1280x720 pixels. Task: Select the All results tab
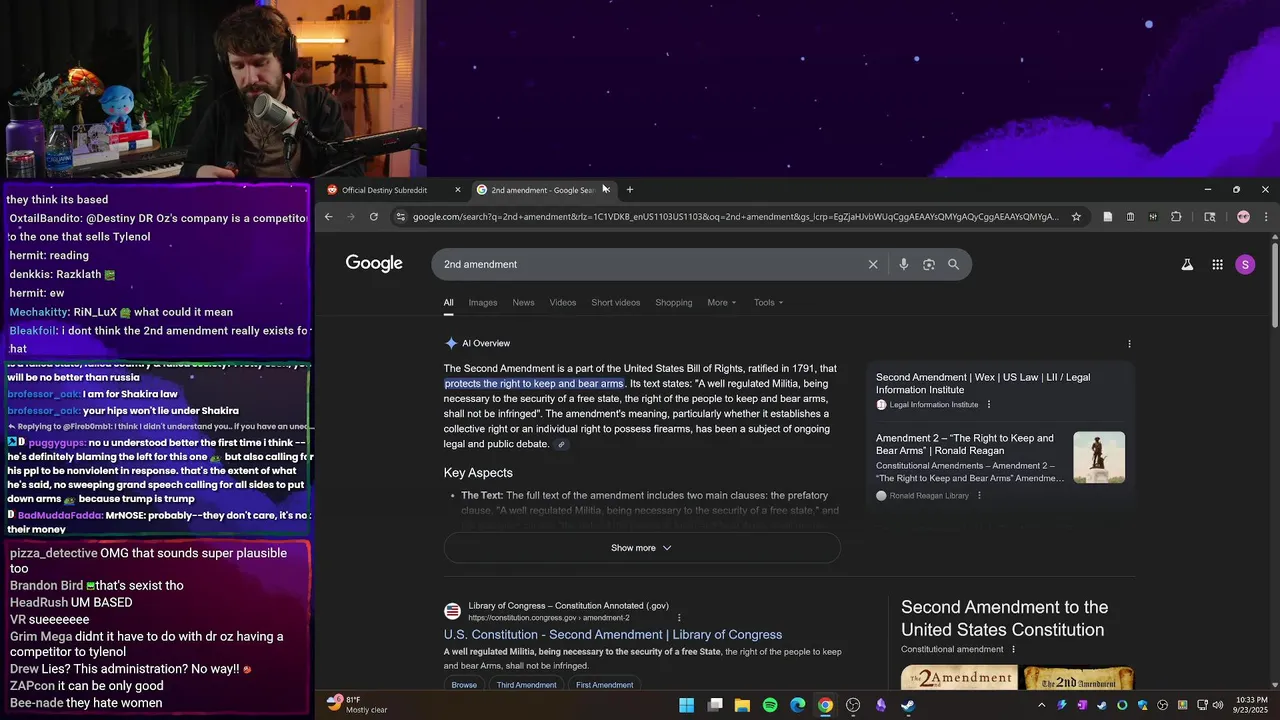pos(449,302)
